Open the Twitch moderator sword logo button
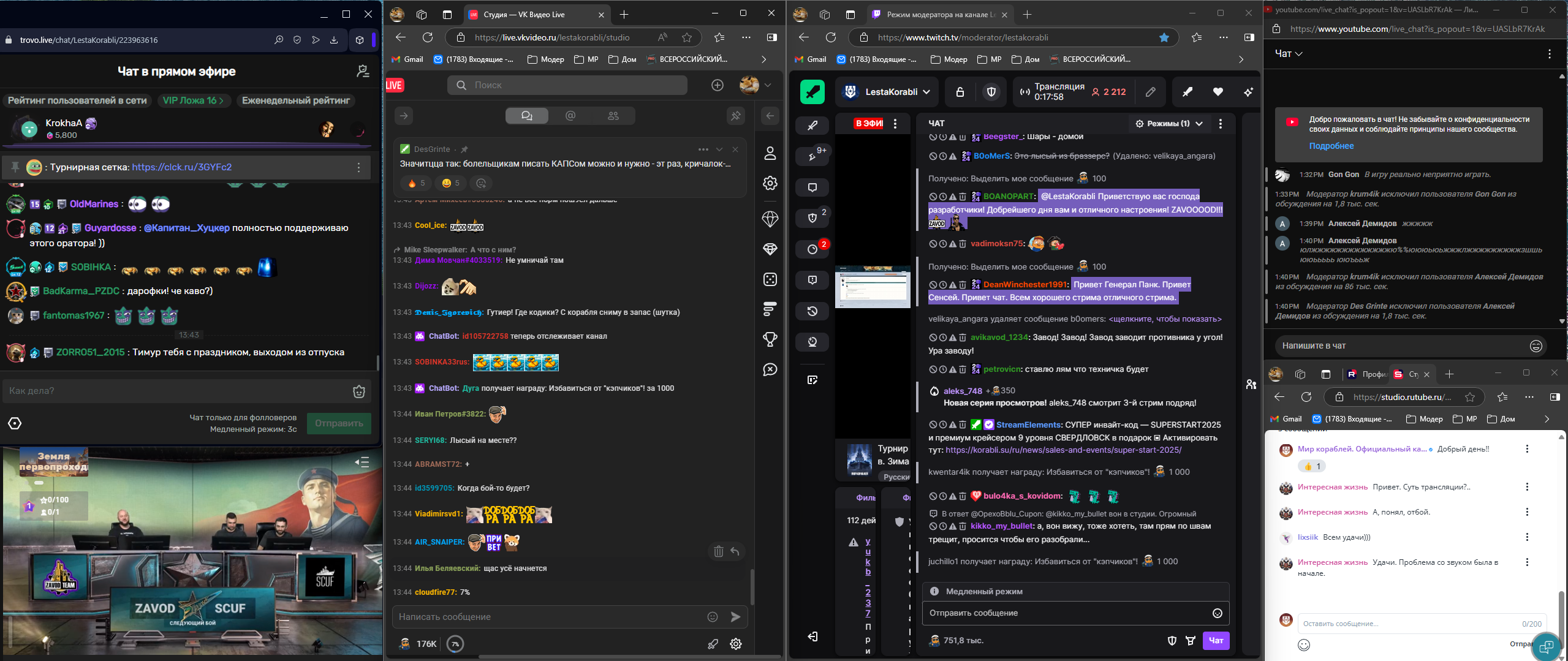 [812, 92]
